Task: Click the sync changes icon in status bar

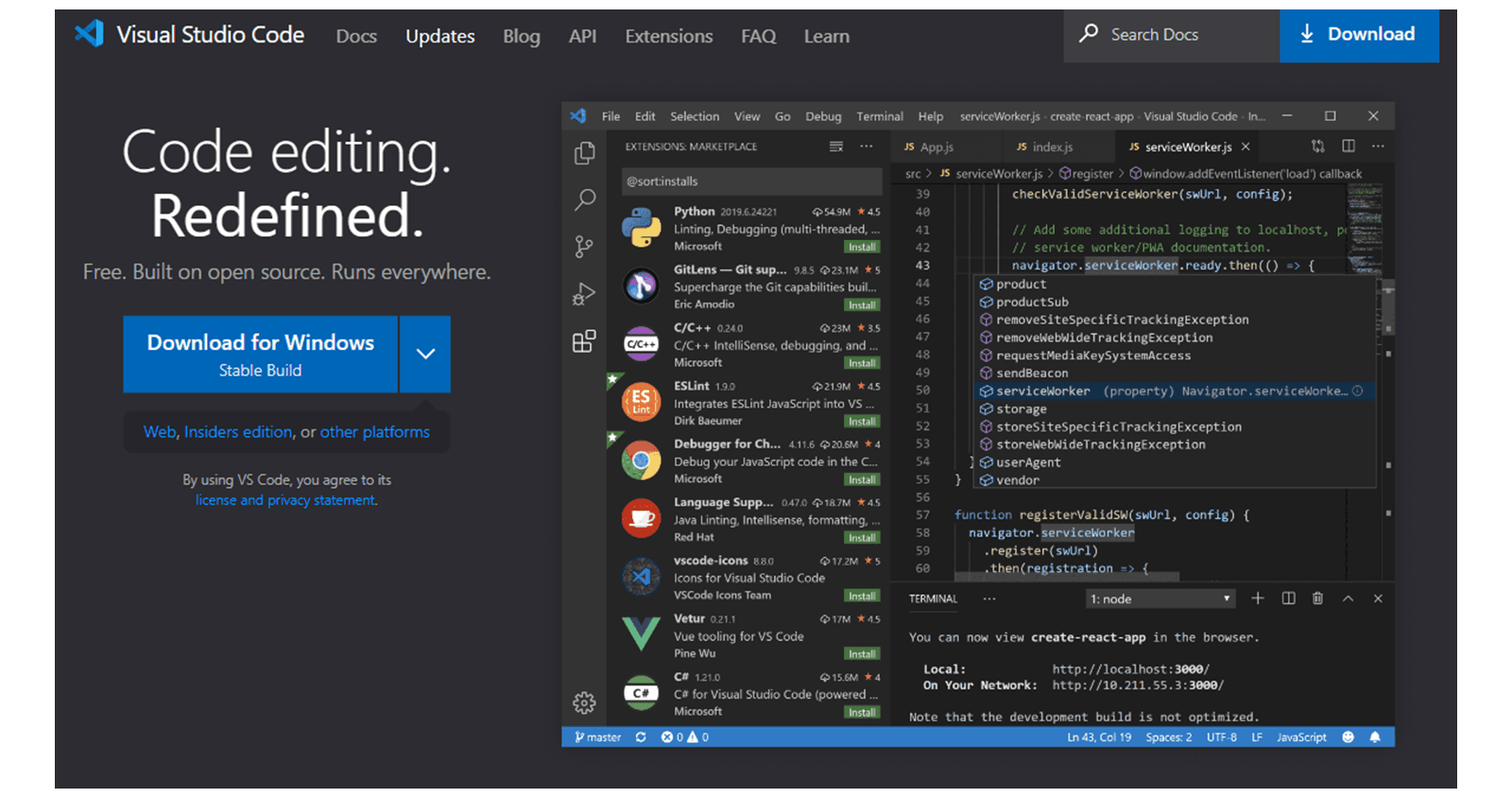Action: pos(641,737)
